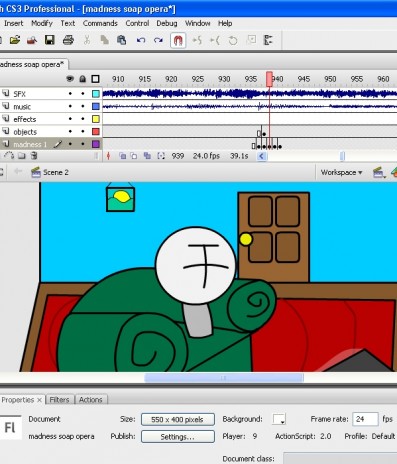Lock the SFX layer via lock dot

[x=83, y=94]
